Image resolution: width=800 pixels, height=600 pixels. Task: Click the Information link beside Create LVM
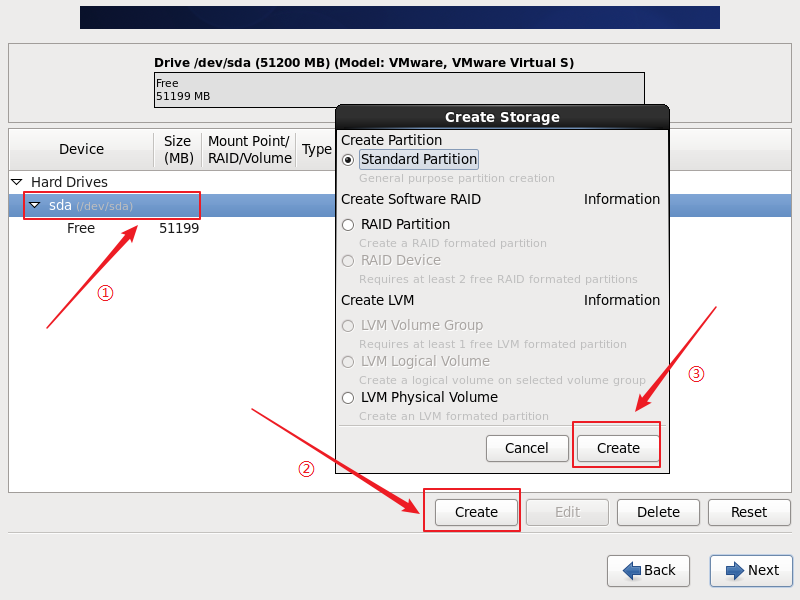(x=621, y=300)
